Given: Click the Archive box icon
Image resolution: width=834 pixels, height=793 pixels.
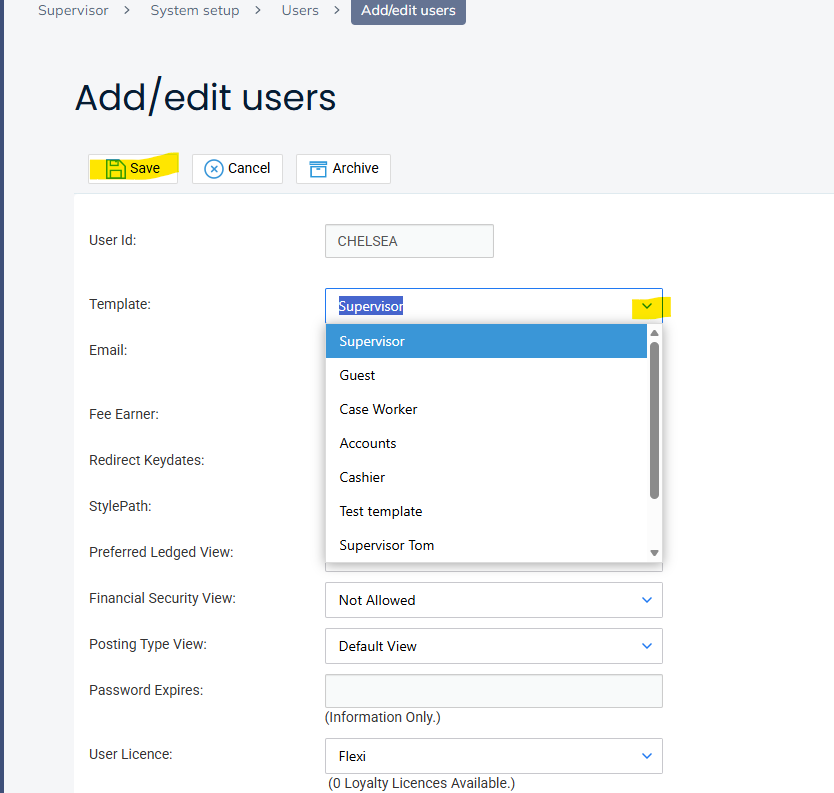Looking at the screenshot, I should [x=318, y=168].
